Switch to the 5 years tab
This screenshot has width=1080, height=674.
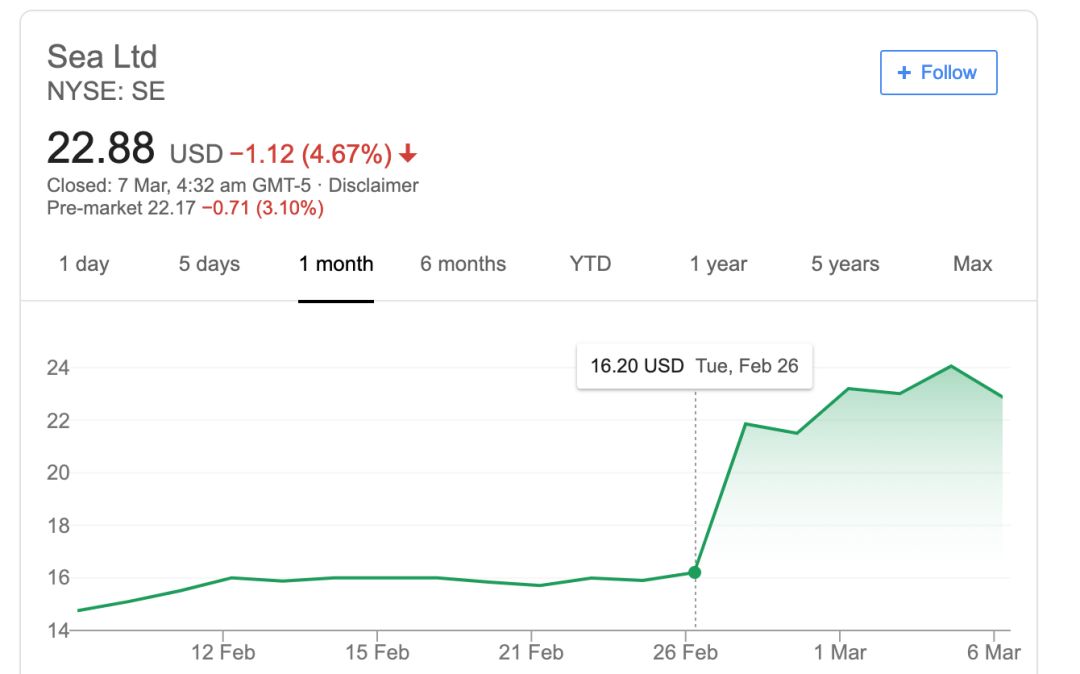[x=845, y=264]
